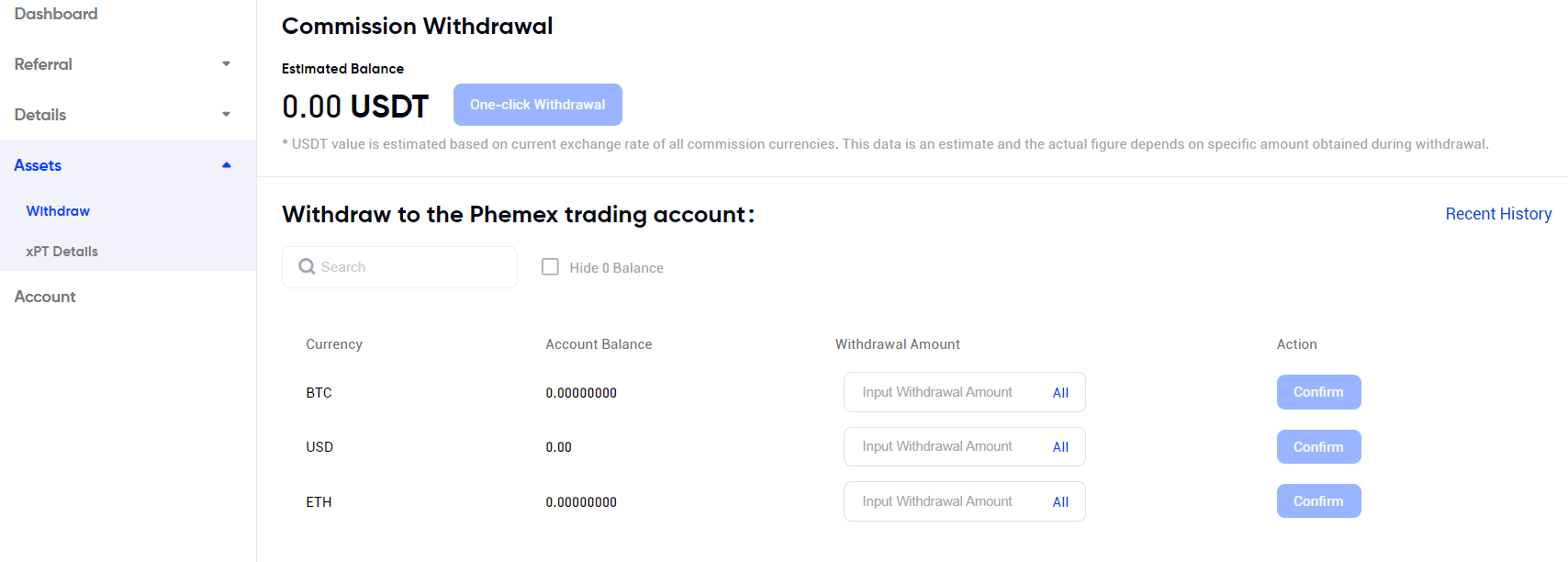Go to the Account section

(x=45, y=297)
